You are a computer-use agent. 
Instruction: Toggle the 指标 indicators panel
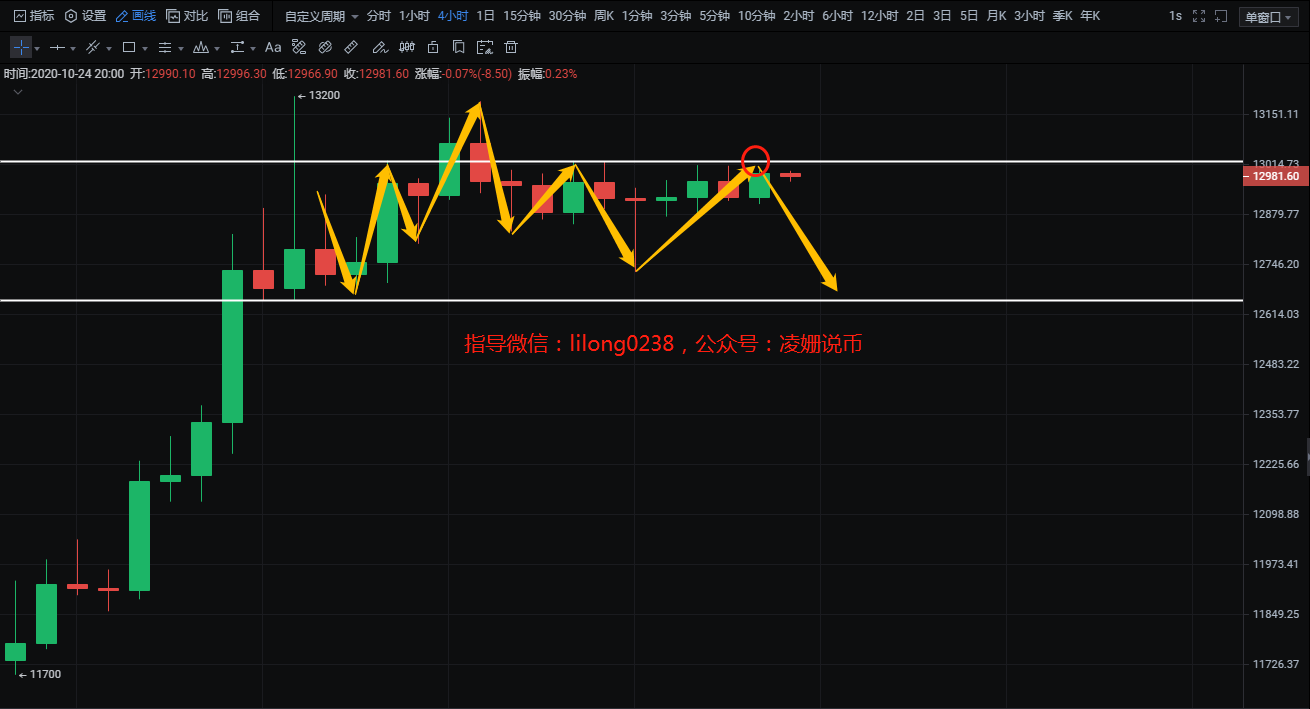point(33,16)
